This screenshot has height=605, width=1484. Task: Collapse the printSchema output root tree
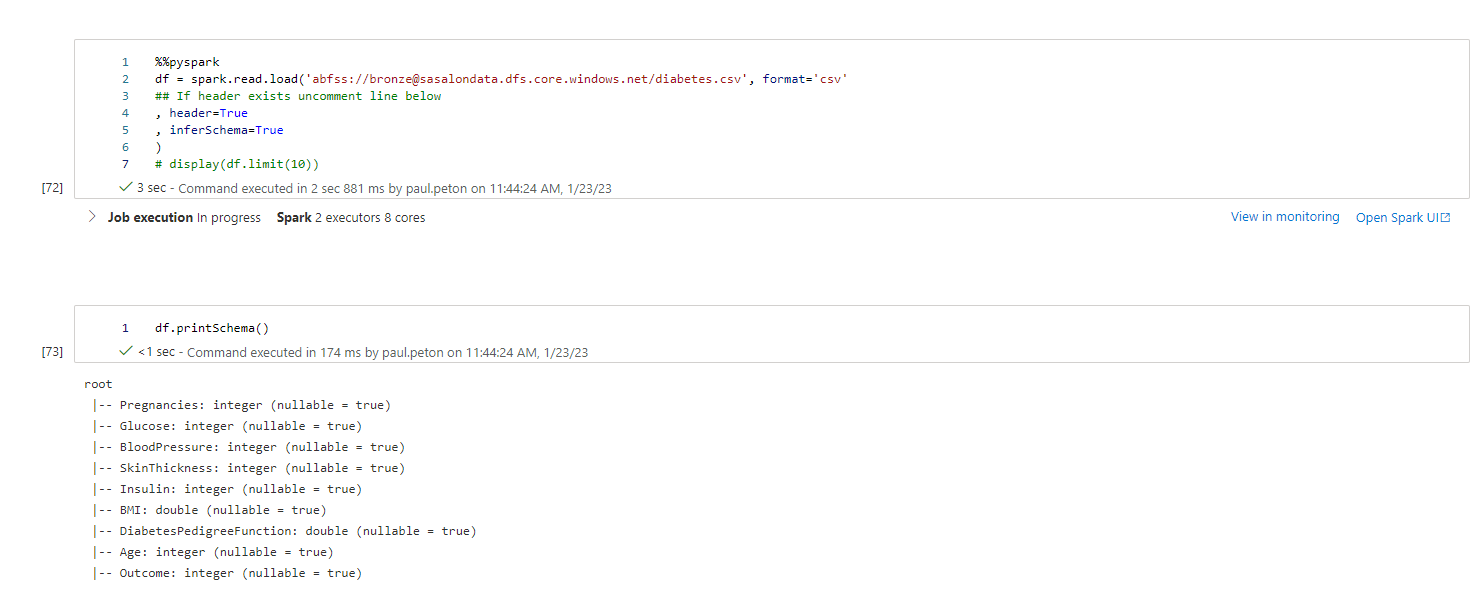tap(98, 383)
